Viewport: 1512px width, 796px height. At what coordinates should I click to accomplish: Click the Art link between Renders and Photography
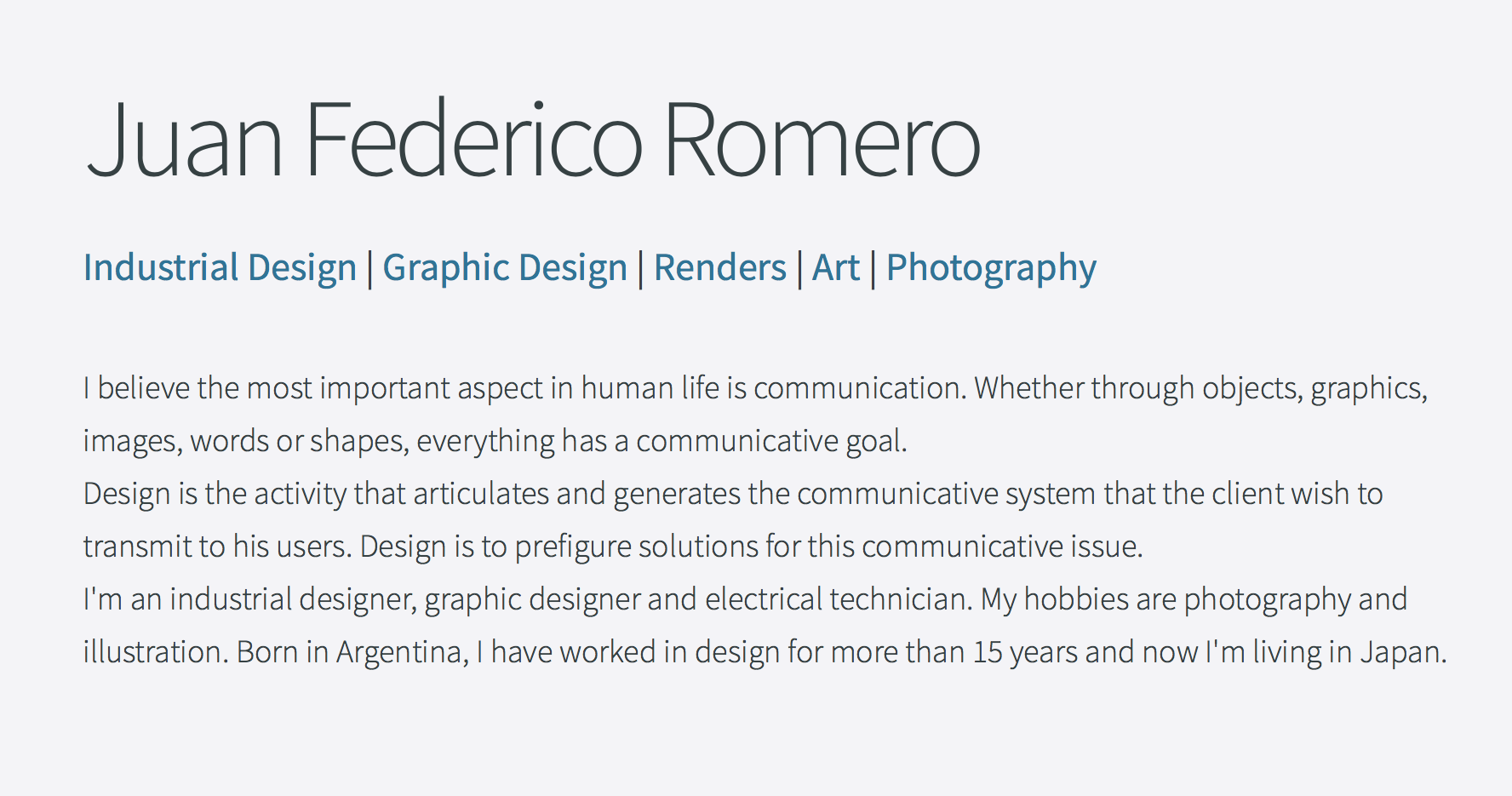pos(835,267)
